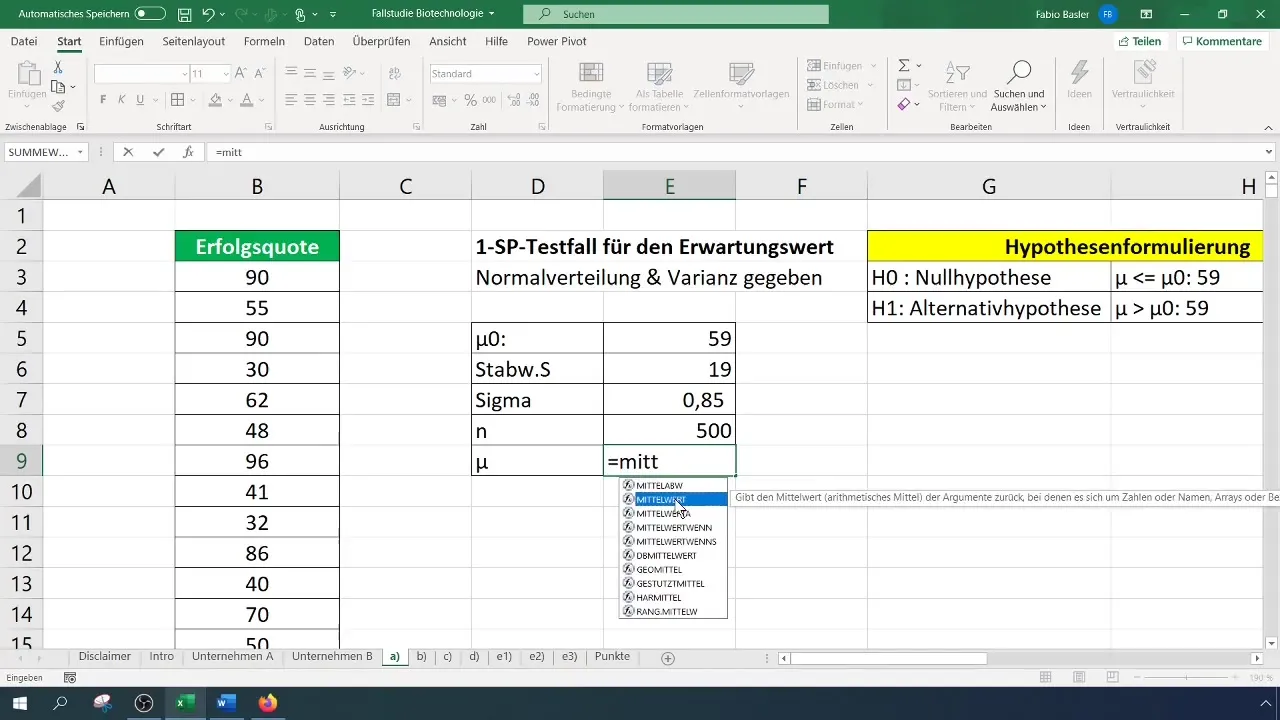
Task: Click the Ideen lightning bolt icon
Action: [1079, 72]
